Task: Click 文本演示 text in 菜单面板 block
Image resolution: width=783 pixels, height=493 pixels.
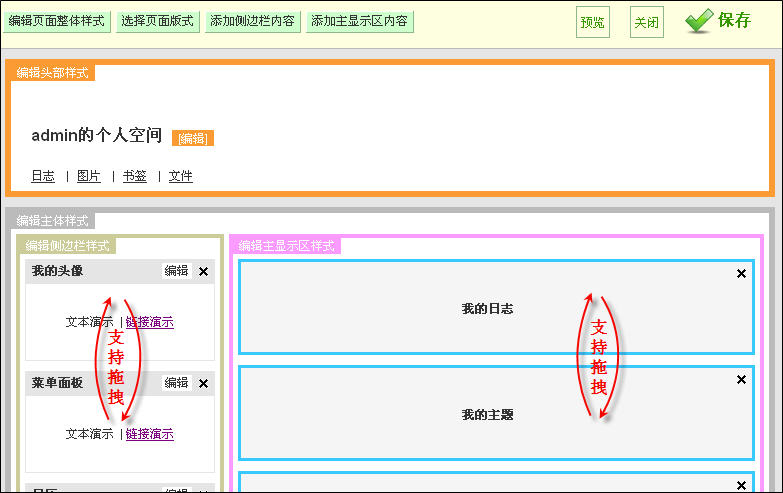Action: click(x=90, y=434)
